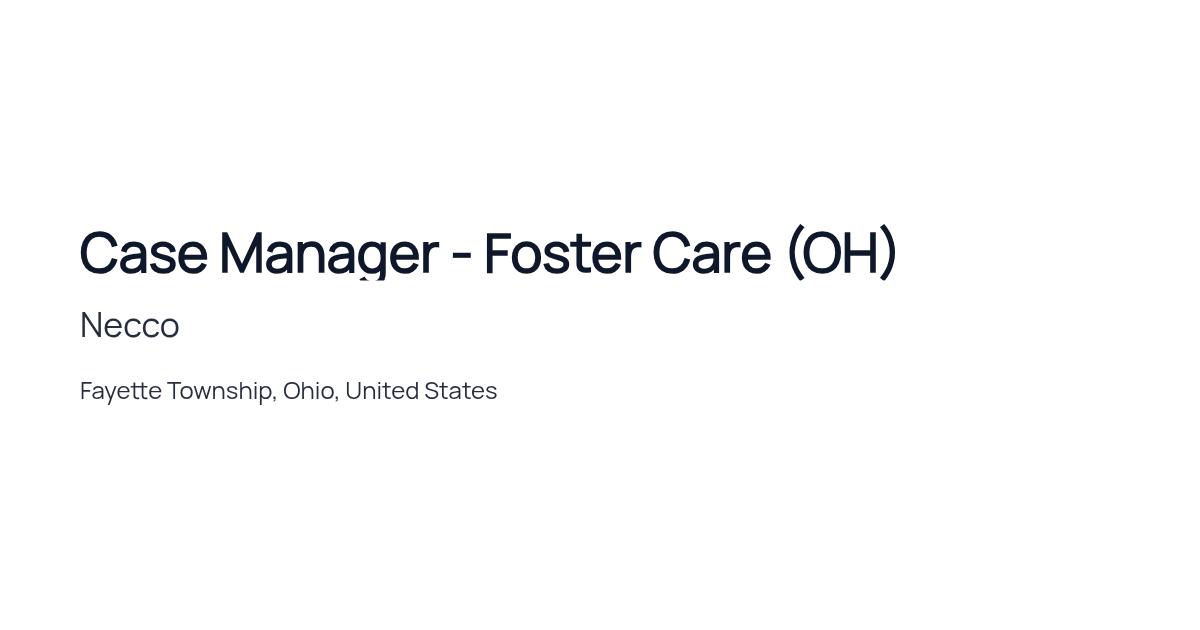Click the word "Fayette" in location
The image size is (1200, 630).
click(x=121, y=391)
